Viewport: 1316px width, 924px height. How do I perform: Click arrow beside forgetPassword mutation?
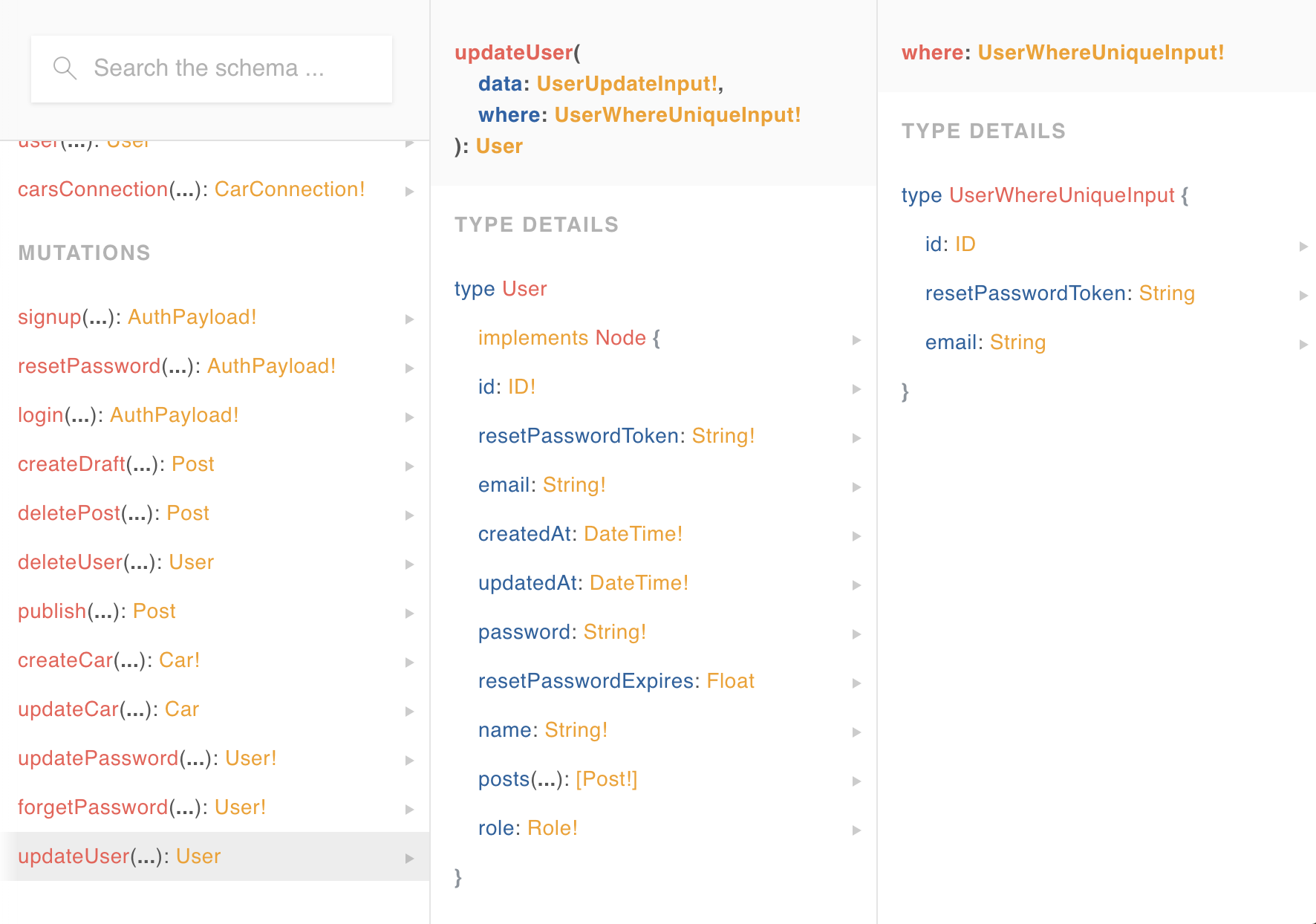tap(409, 810)
